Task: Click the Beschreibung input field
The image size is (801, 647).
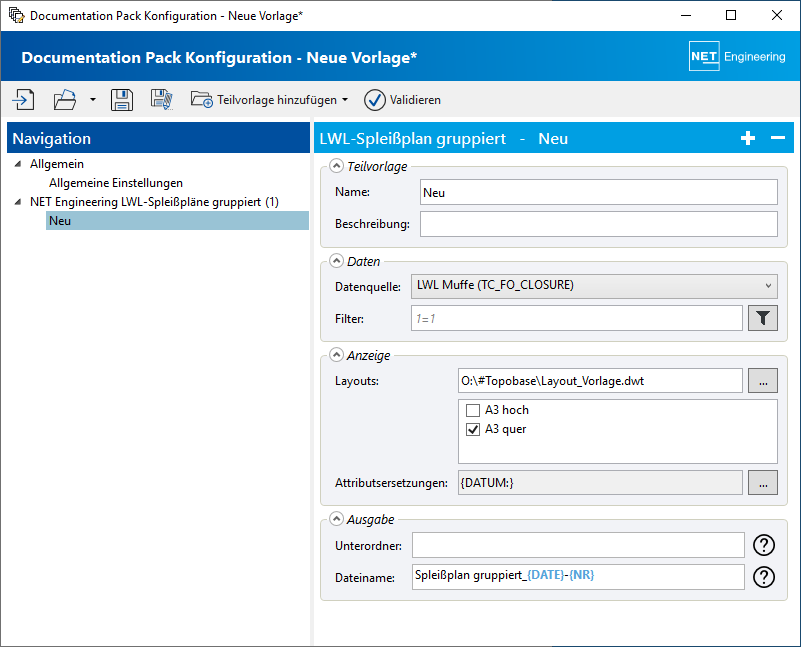Action: tap(599, 224)
